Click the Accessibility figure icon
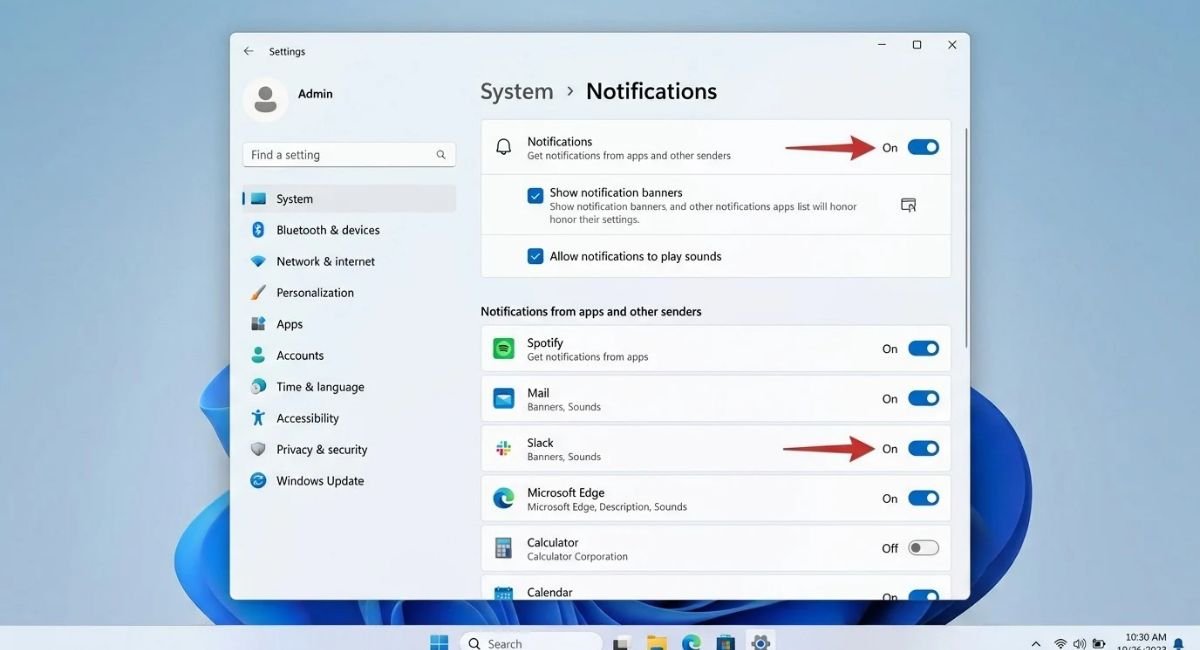 pos(258,418)
